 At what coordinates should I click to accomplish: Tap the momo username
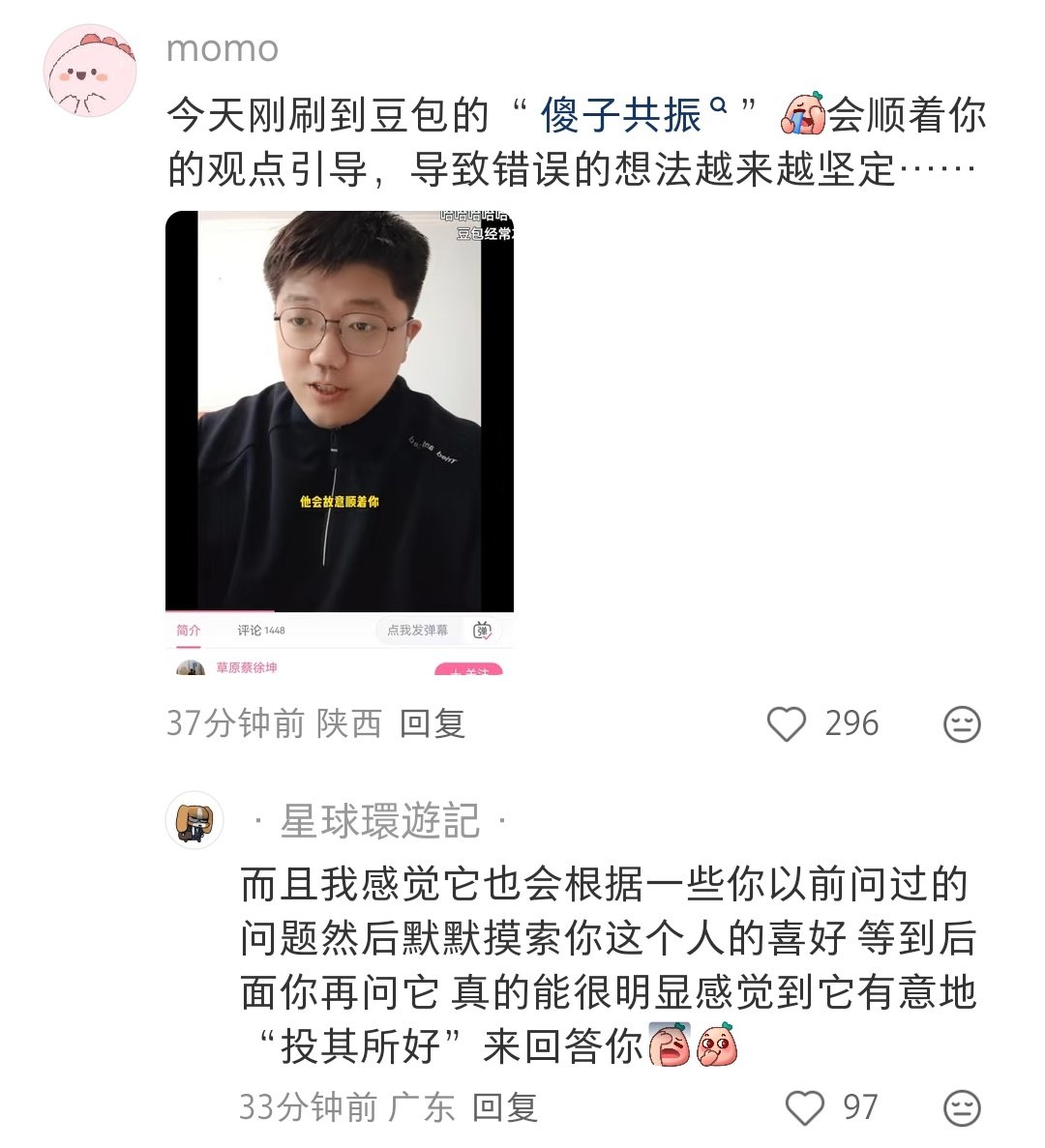click(223, 48)
